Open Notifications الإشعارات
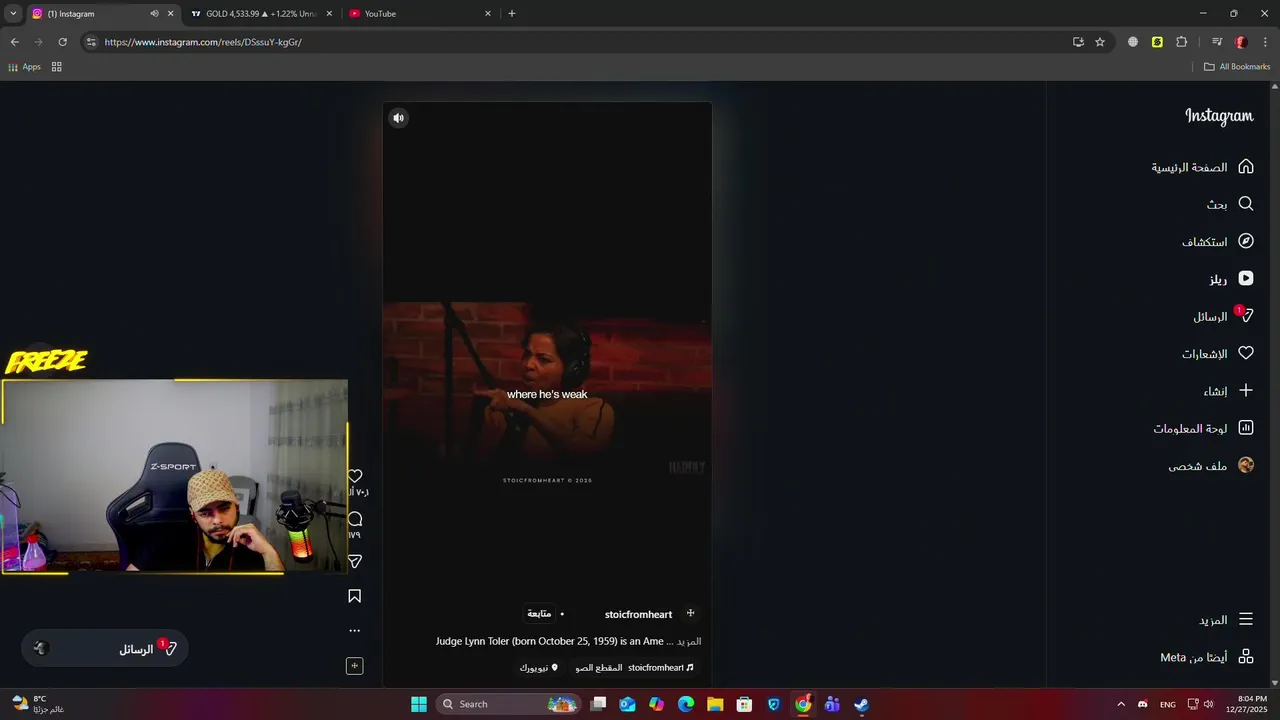The image size is (1280, 720). coord(1217,354)
